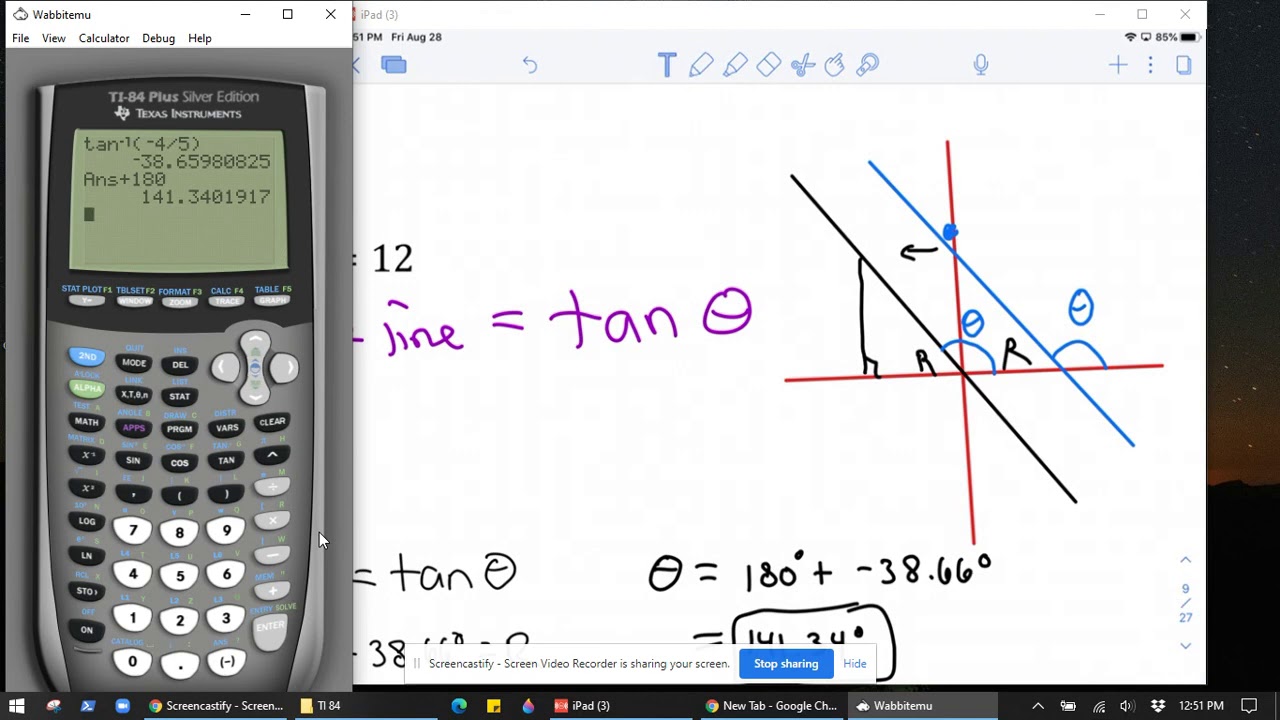Click the TAN key

pyautogui.click(x=227, y=461)
